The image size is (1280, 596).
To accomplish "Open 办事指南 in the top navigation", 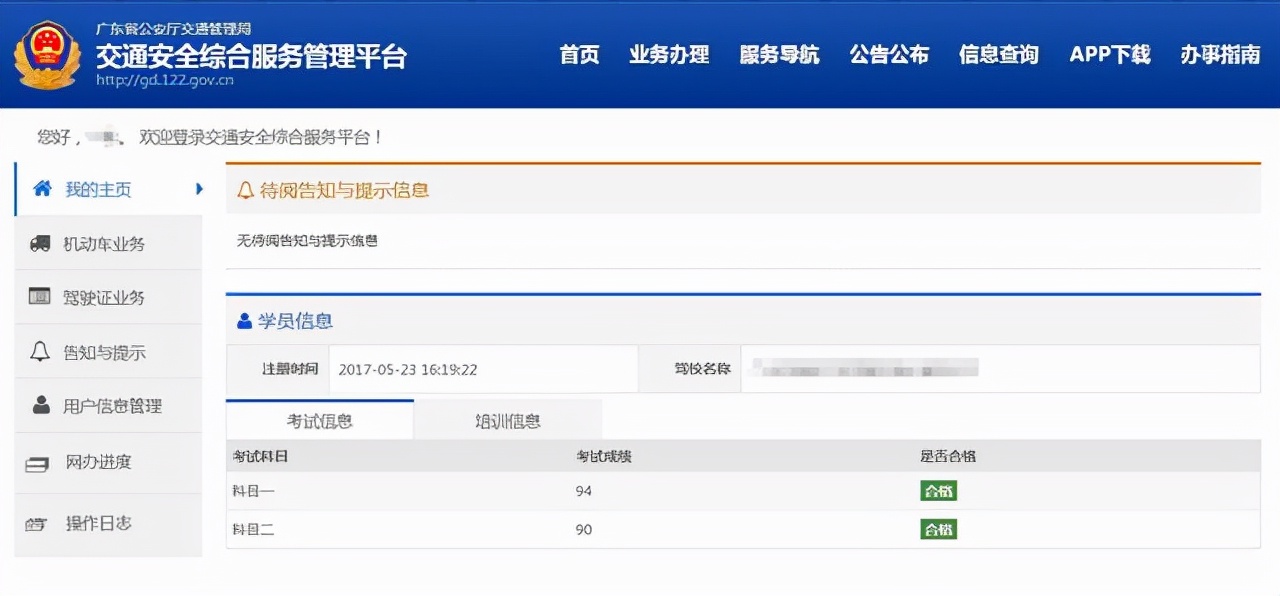I will click(x=1220, y=54).
